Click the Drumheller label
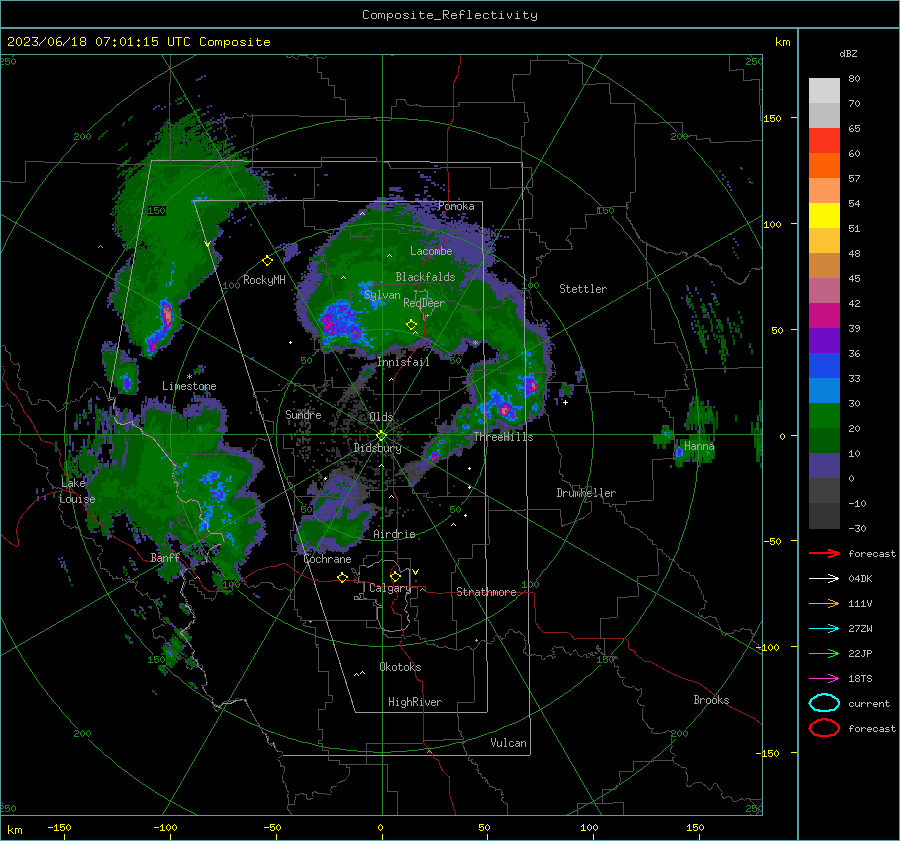900x841 pixels. [586, 493]
